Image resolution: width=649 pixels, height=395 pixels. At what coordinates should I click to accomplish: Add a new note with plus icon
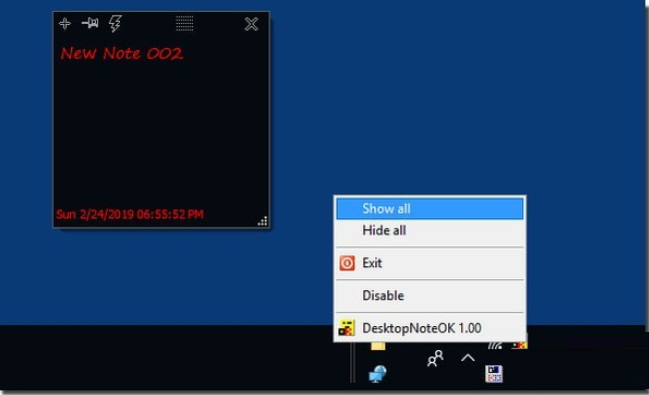[65, 24]
